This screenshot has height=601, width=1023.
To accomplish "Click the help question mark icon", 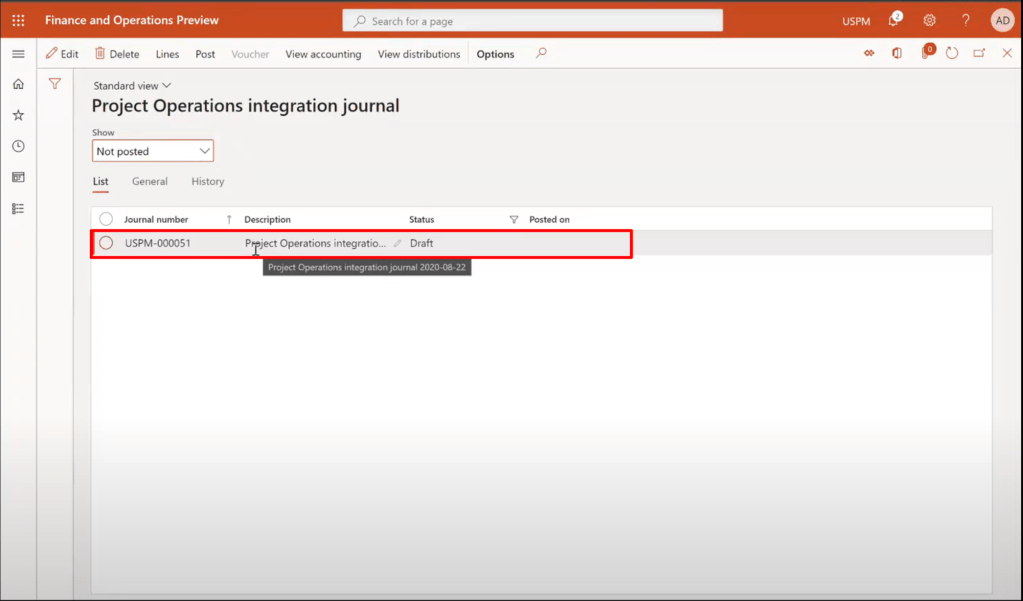I will point(965,20).
